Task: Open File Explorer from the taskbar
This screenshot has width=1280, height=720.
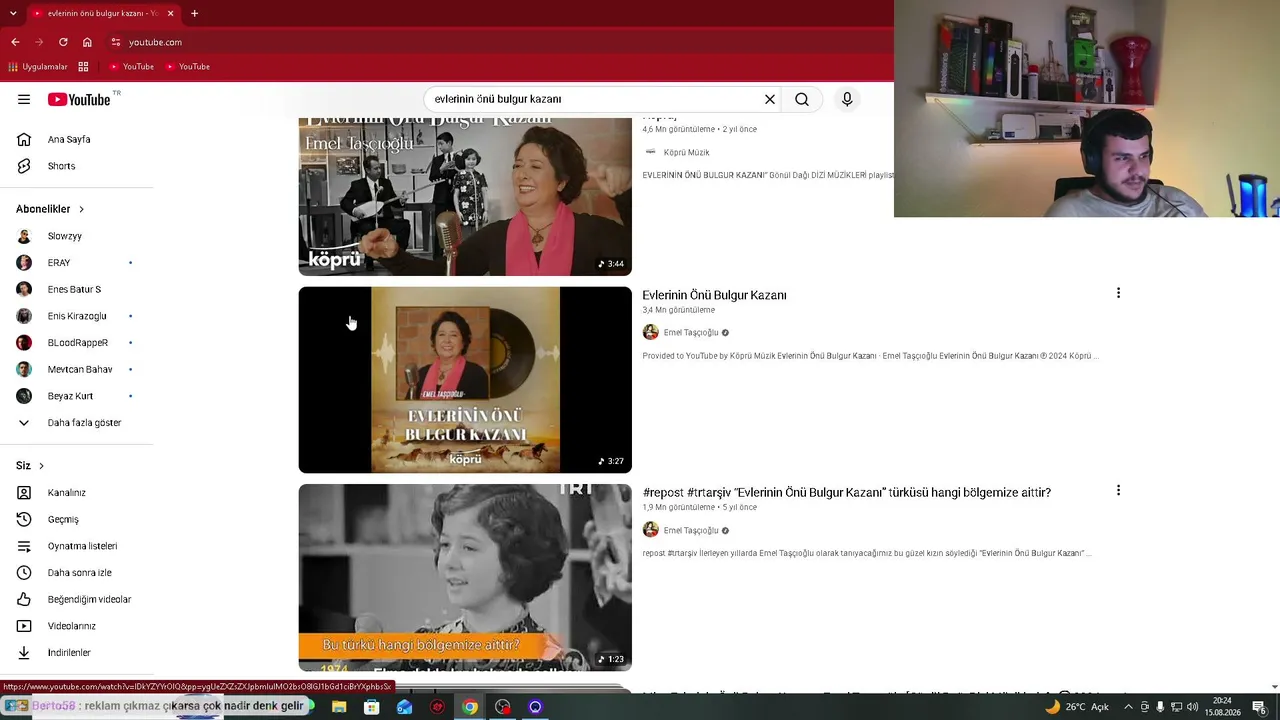Action: click(339, 707)
